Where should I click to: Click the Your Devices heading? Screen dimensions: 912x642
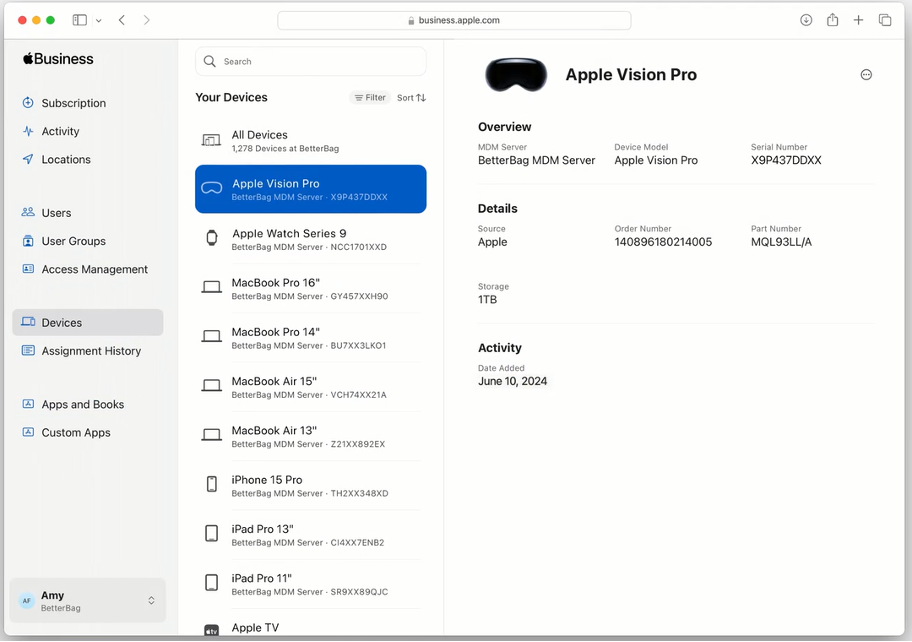[x=231, y=97]
